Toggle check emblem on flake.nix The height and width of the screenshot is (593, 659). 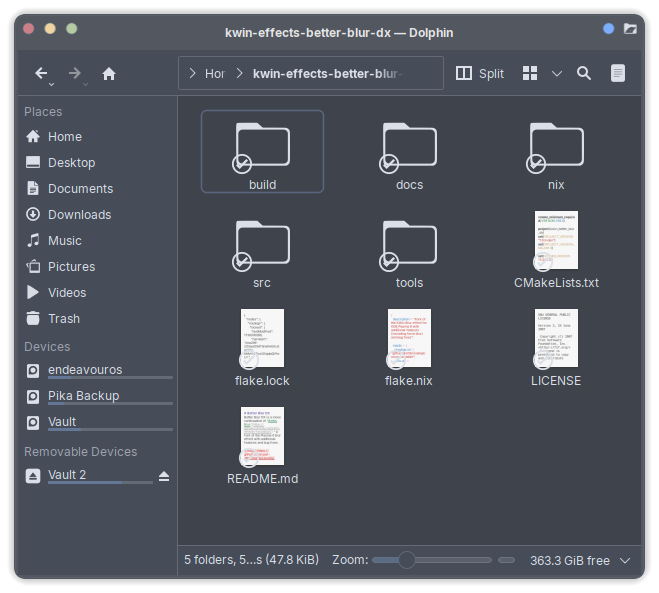(395, 360)
